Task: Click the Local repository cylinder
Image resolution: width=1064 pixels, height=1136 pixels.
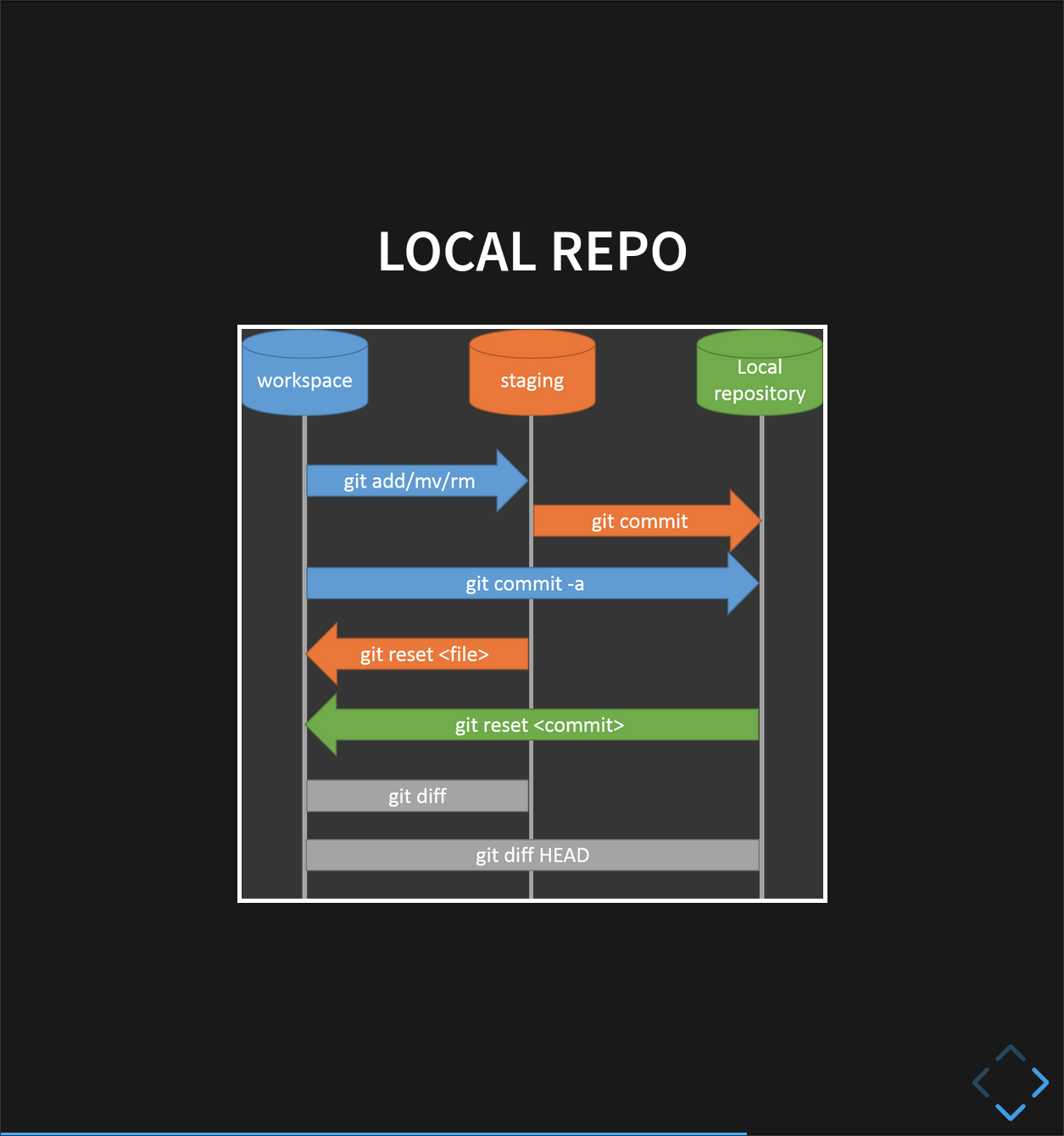Action: (x=759, y=373)
